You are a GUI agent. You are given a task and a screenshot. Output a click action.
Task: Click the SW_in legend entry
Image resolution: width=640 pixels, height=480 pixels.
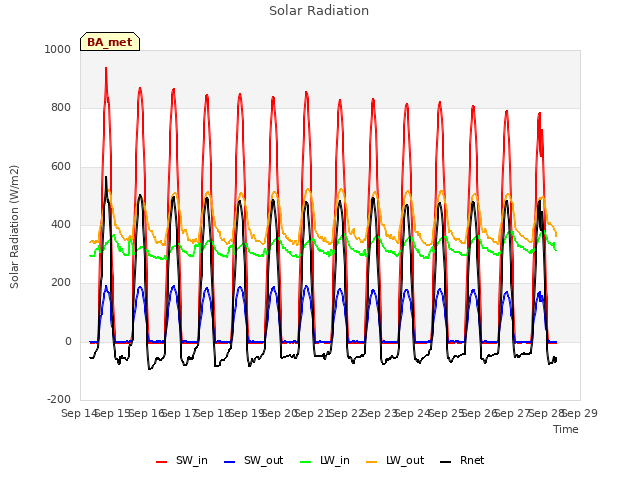[x=182, y=461]
